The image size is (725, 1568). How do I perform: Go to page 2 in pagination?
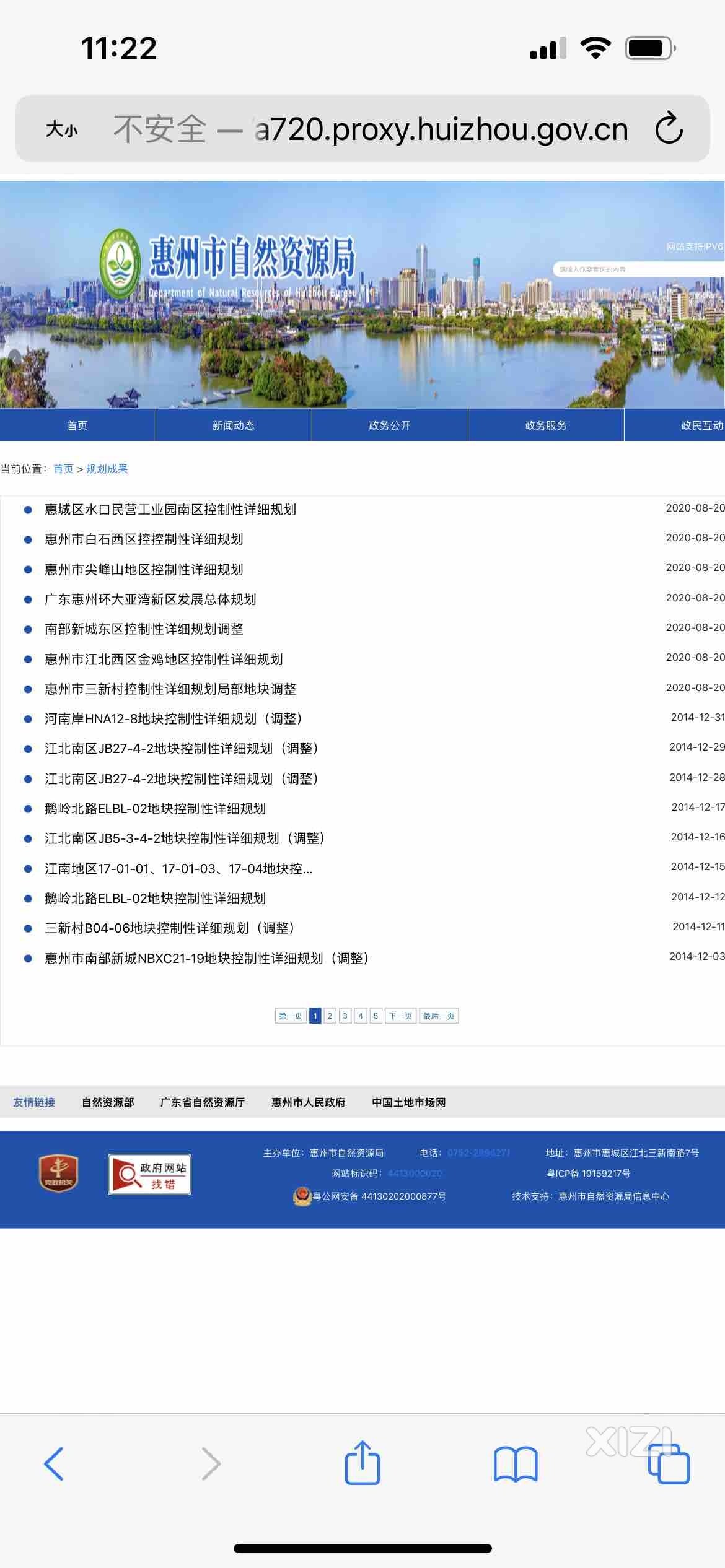(330, 1016)
